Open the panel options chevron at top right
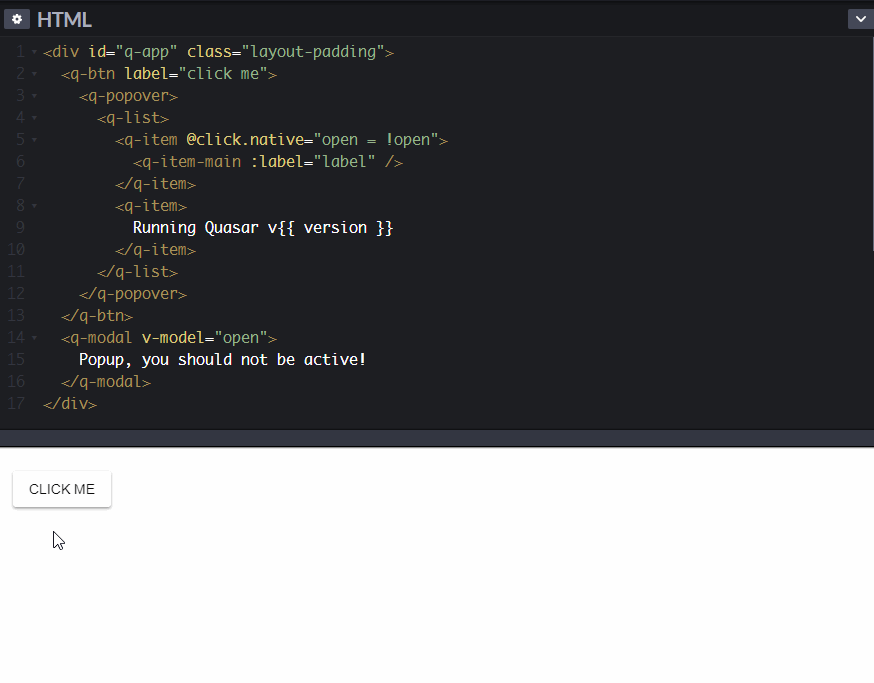 tap(860, 18)
